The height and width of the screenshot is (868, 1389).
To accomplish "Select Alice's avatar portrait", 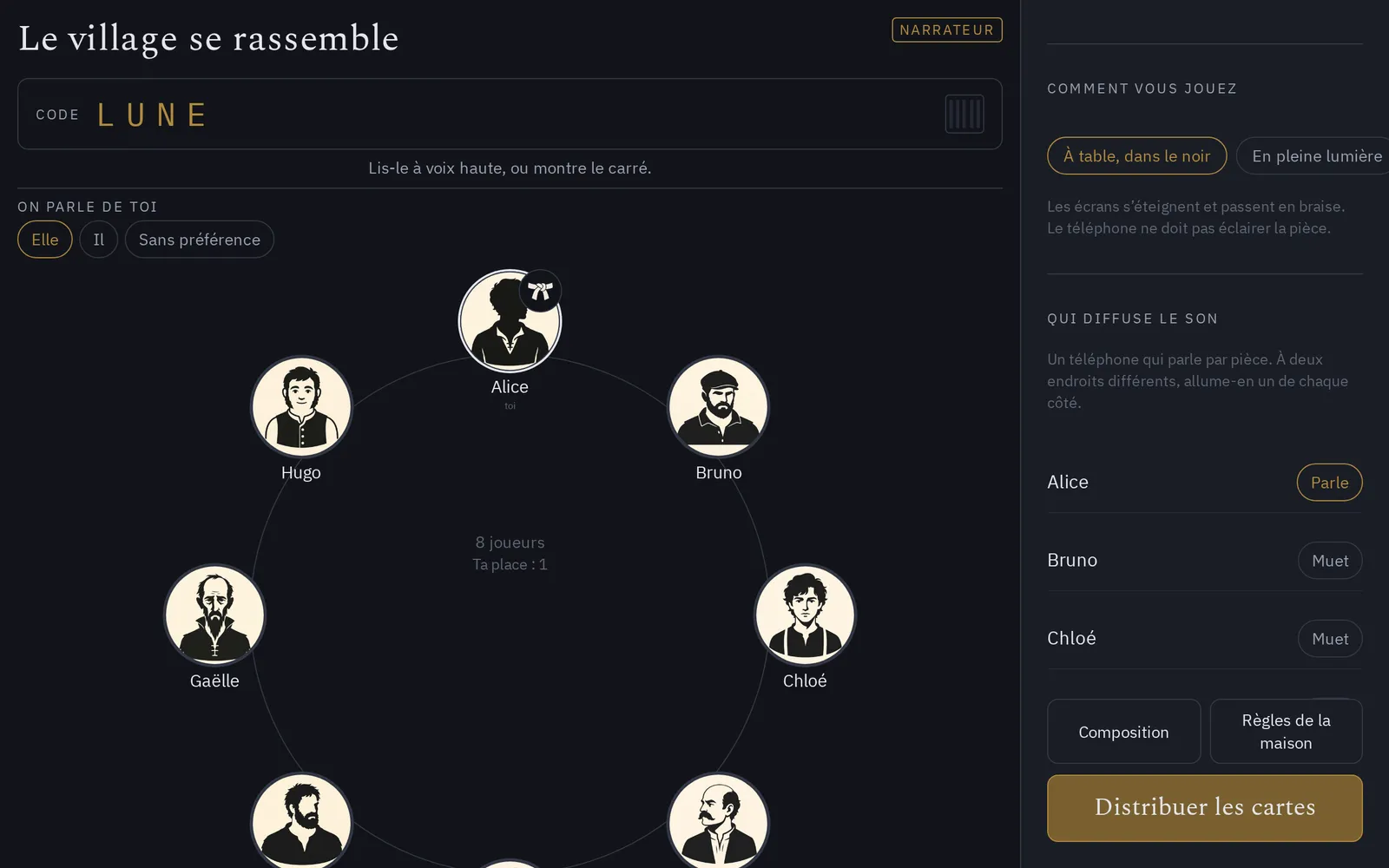I will pos(510,321).
